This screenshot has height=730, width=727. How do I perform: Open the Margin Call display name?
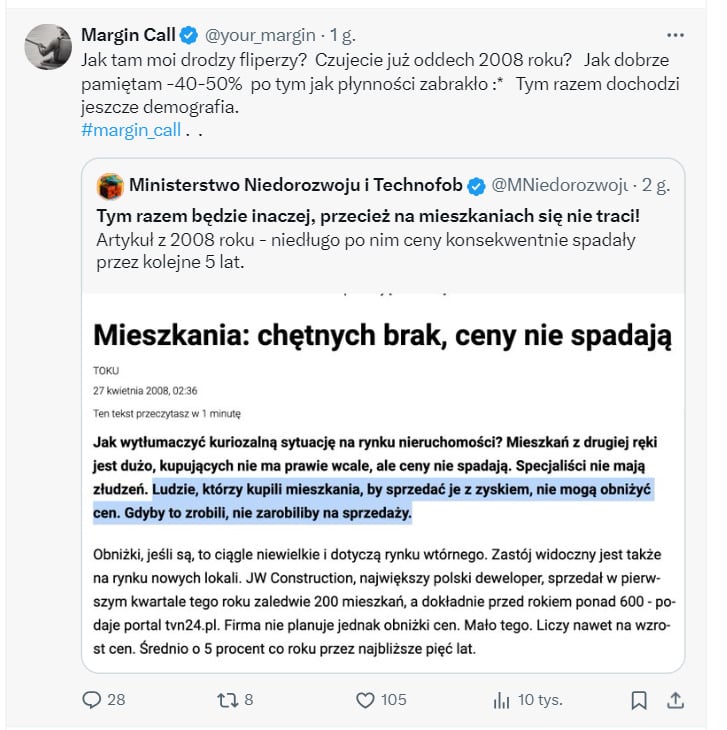(x=127, y=35)
